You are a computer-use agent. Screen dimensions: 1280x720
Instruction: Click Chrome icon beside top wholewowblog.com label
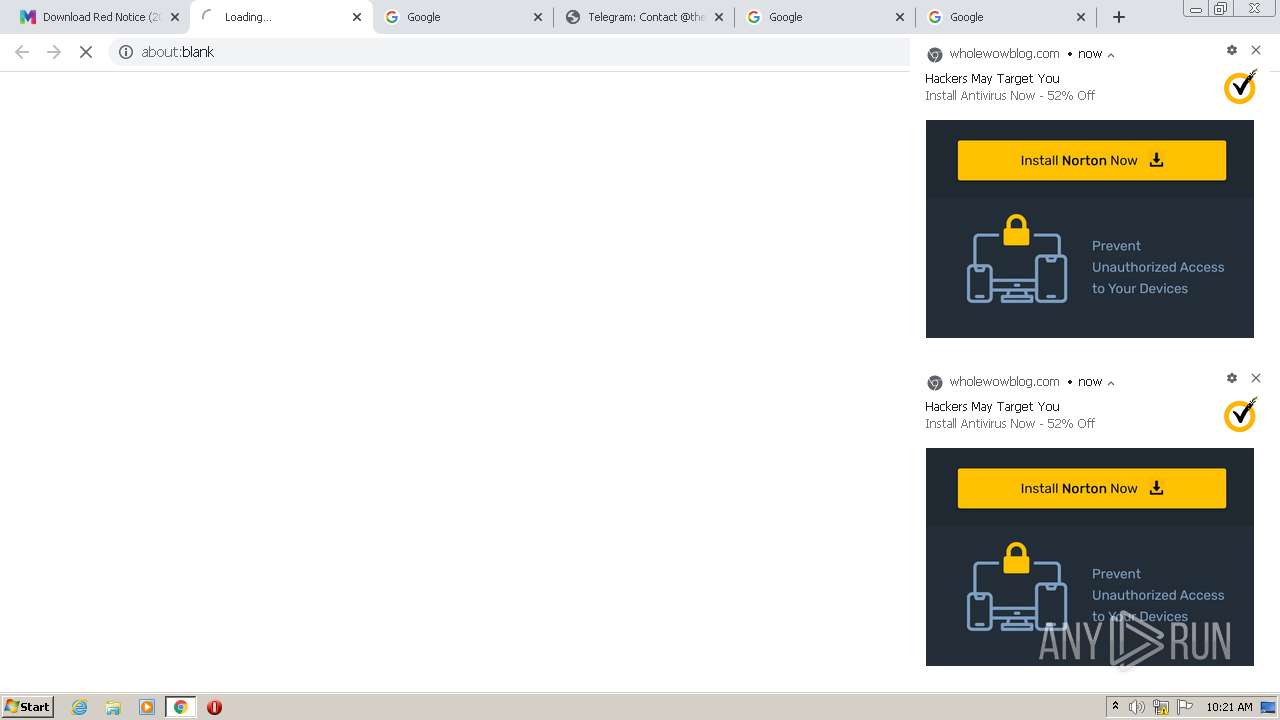[x=935, y=55]
